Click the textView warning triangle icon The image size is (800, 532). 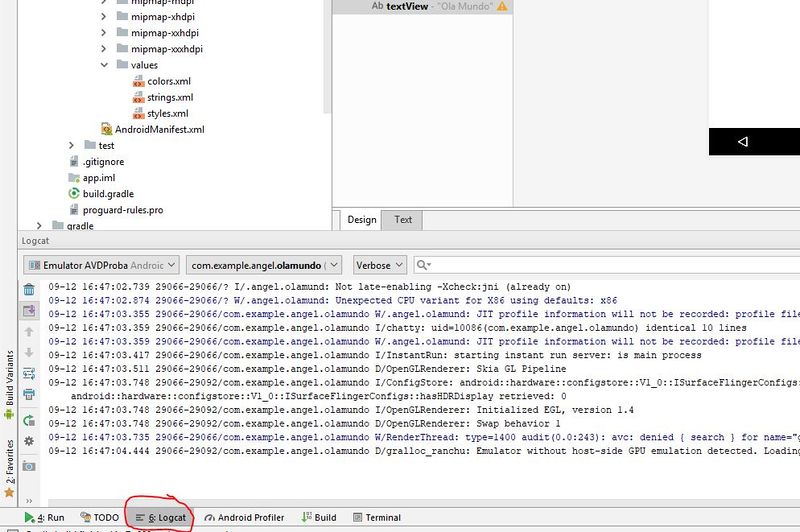point(502,7)
